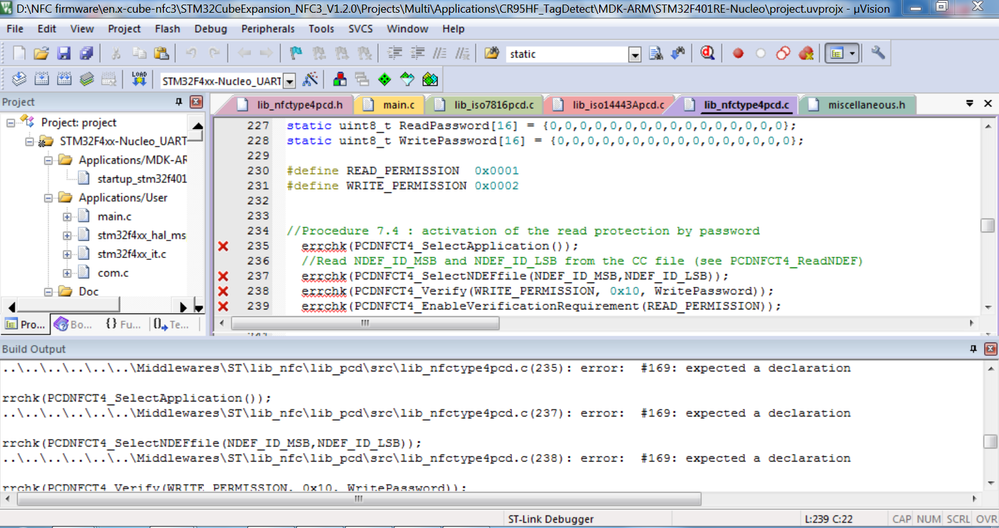
Task: Open Manage Project Items colored blocks icon
Action: [x=340, y=80]
